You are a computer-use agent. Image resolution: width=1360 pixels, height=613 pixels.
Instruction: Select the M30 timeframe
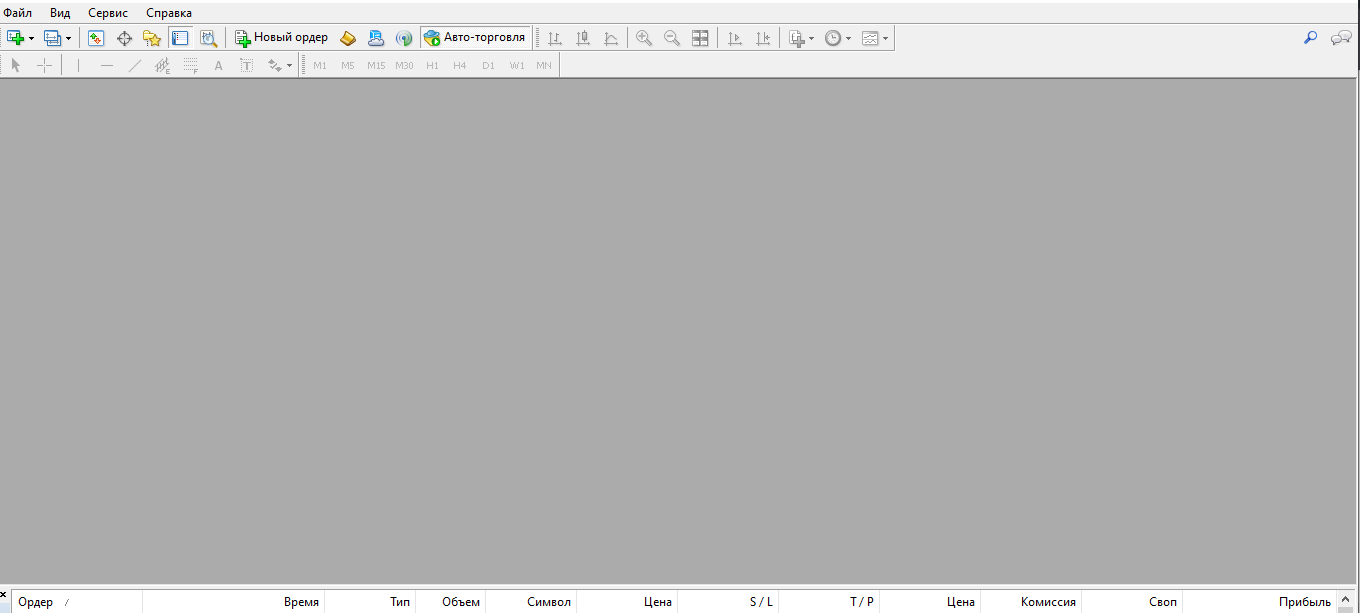(404, 66)
